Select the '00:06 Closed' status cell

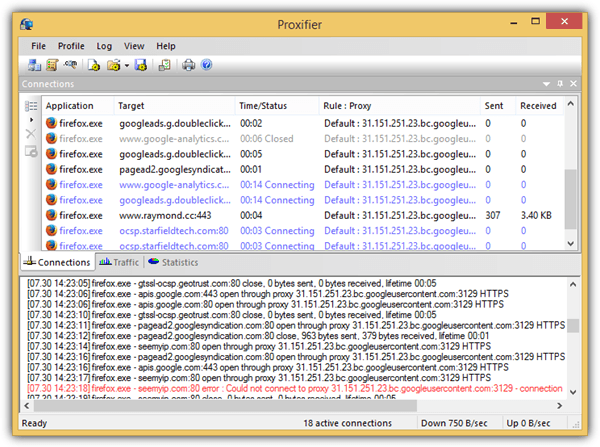coord(267,139)
